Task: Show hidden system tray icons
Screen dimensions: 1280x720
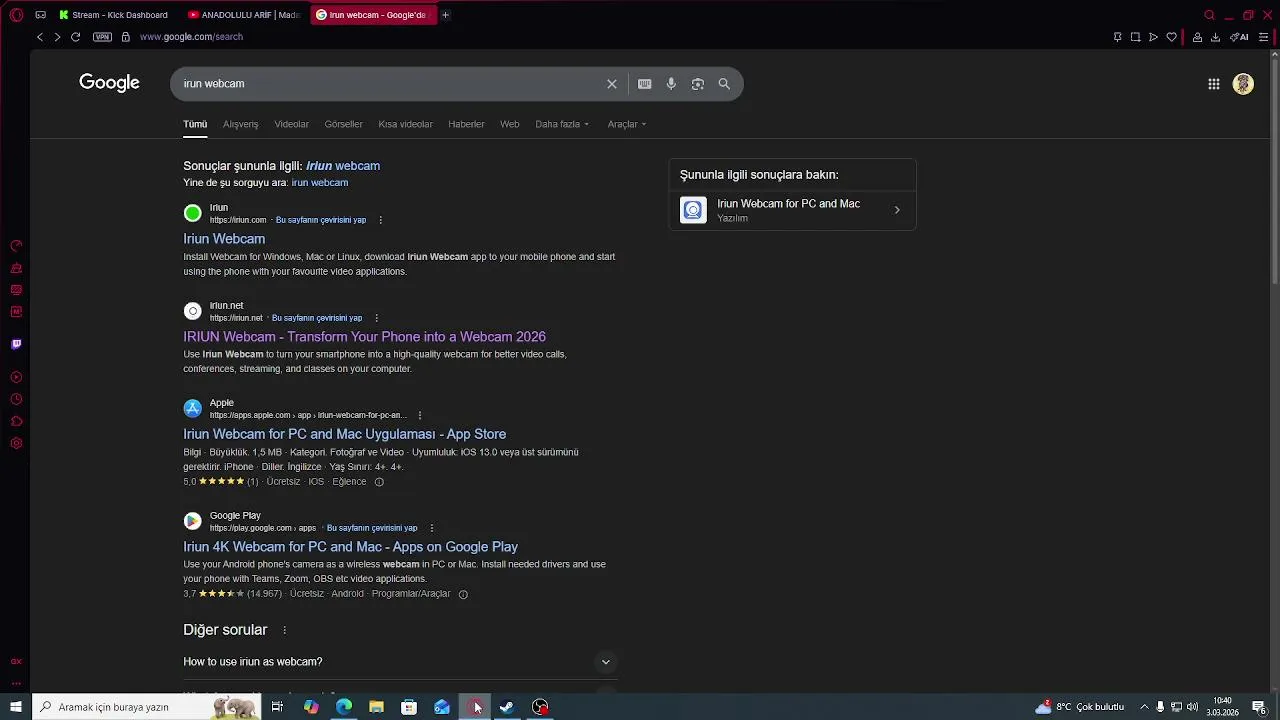Action: click(1144, 707)
